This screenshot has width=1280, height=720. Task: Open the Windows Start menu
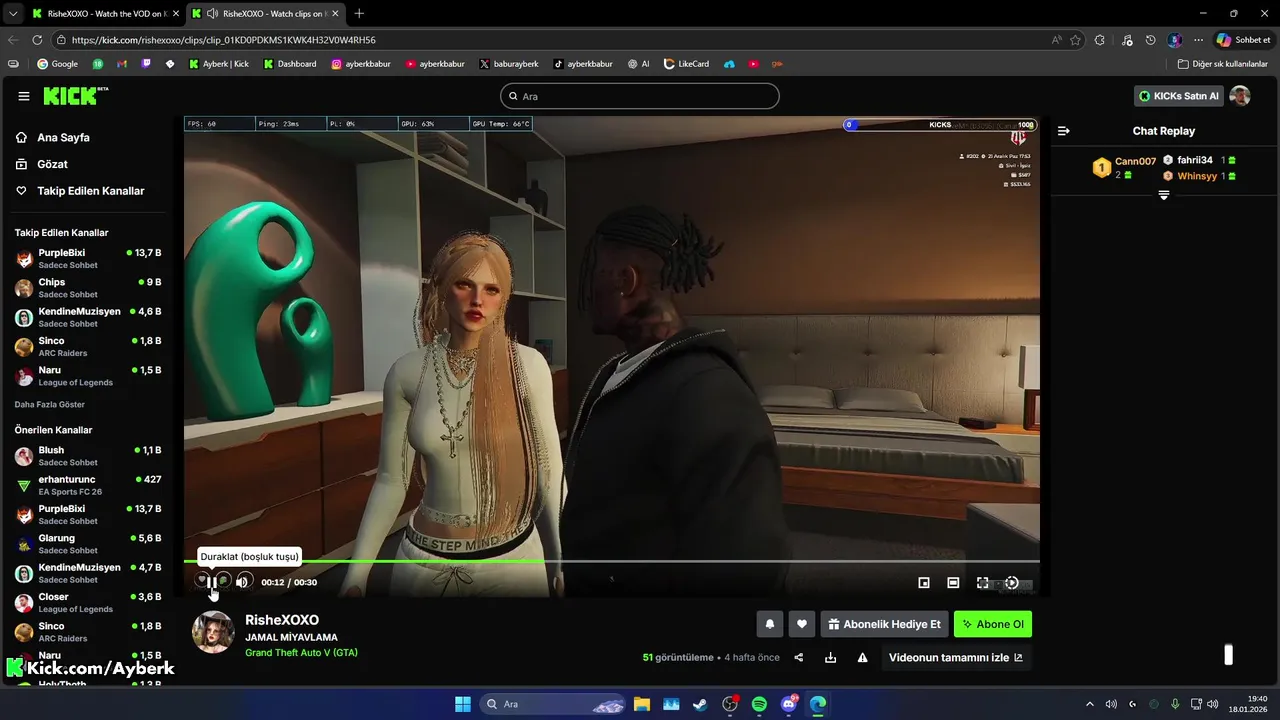click(463, 704)
